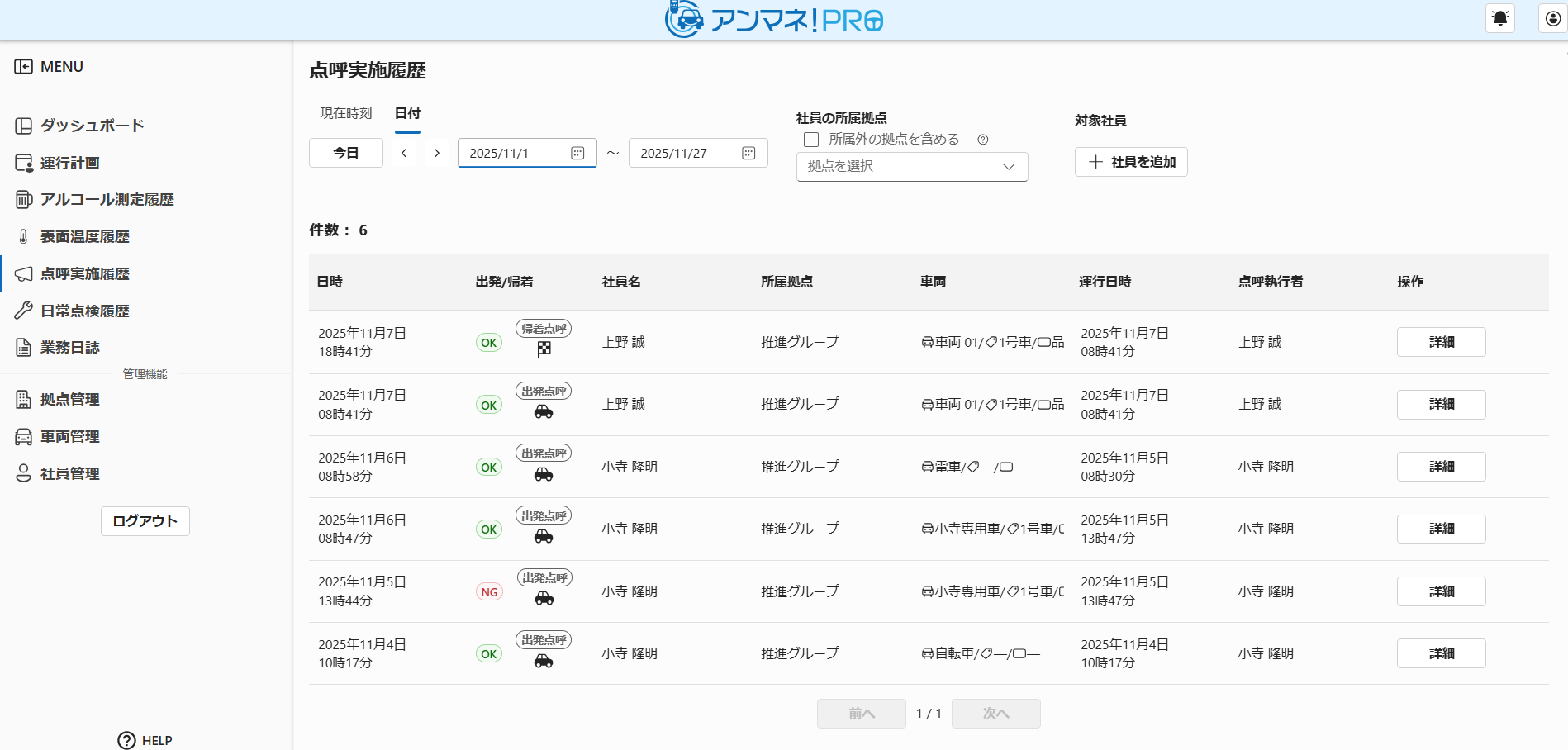Open アルコール測定履歴 from the sidebar
The image size is (1568, 750).
[107, 200]
